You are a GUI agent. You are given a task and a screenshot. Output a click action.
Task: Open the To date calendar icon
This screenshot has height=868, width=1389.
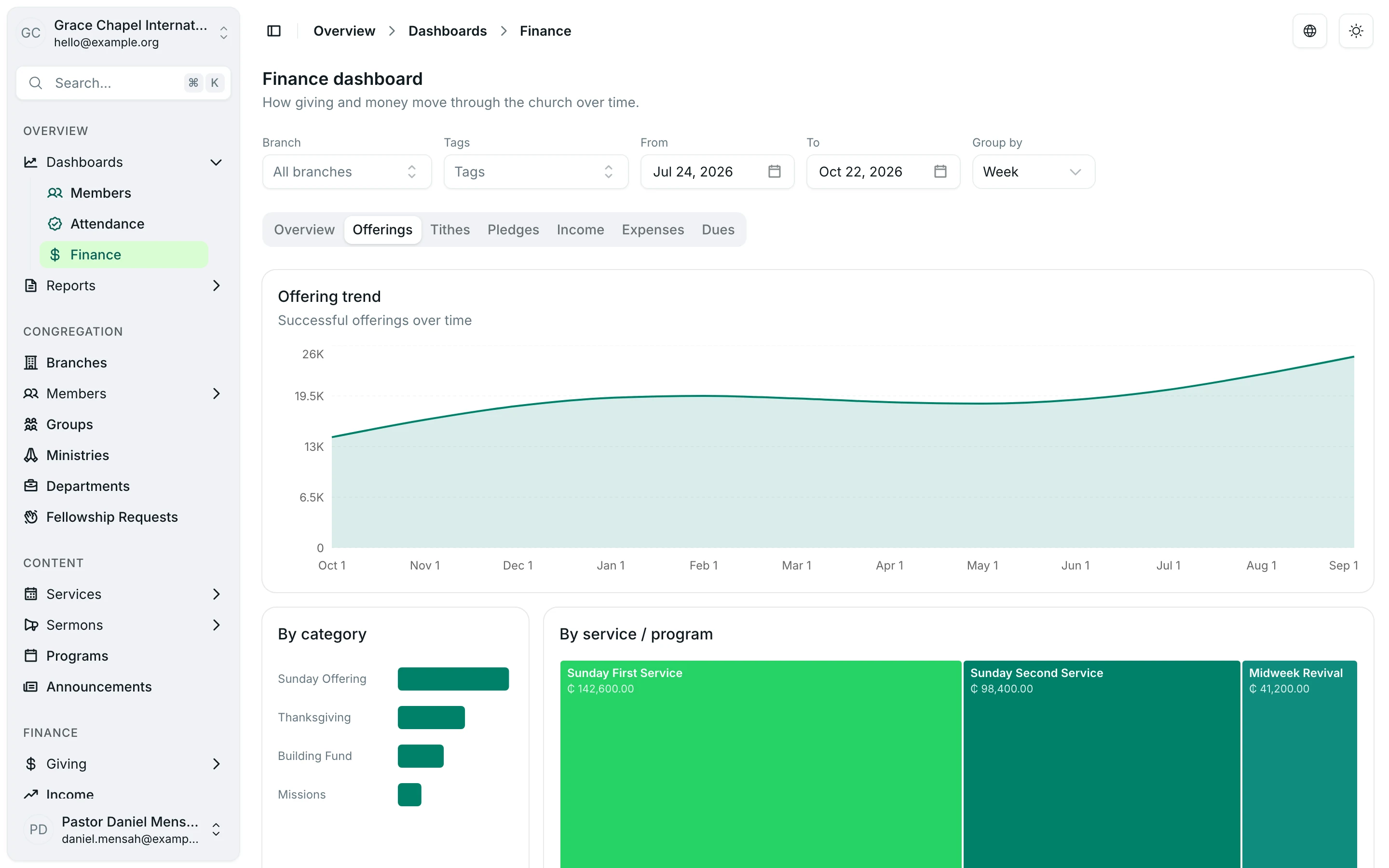point(940,171)
